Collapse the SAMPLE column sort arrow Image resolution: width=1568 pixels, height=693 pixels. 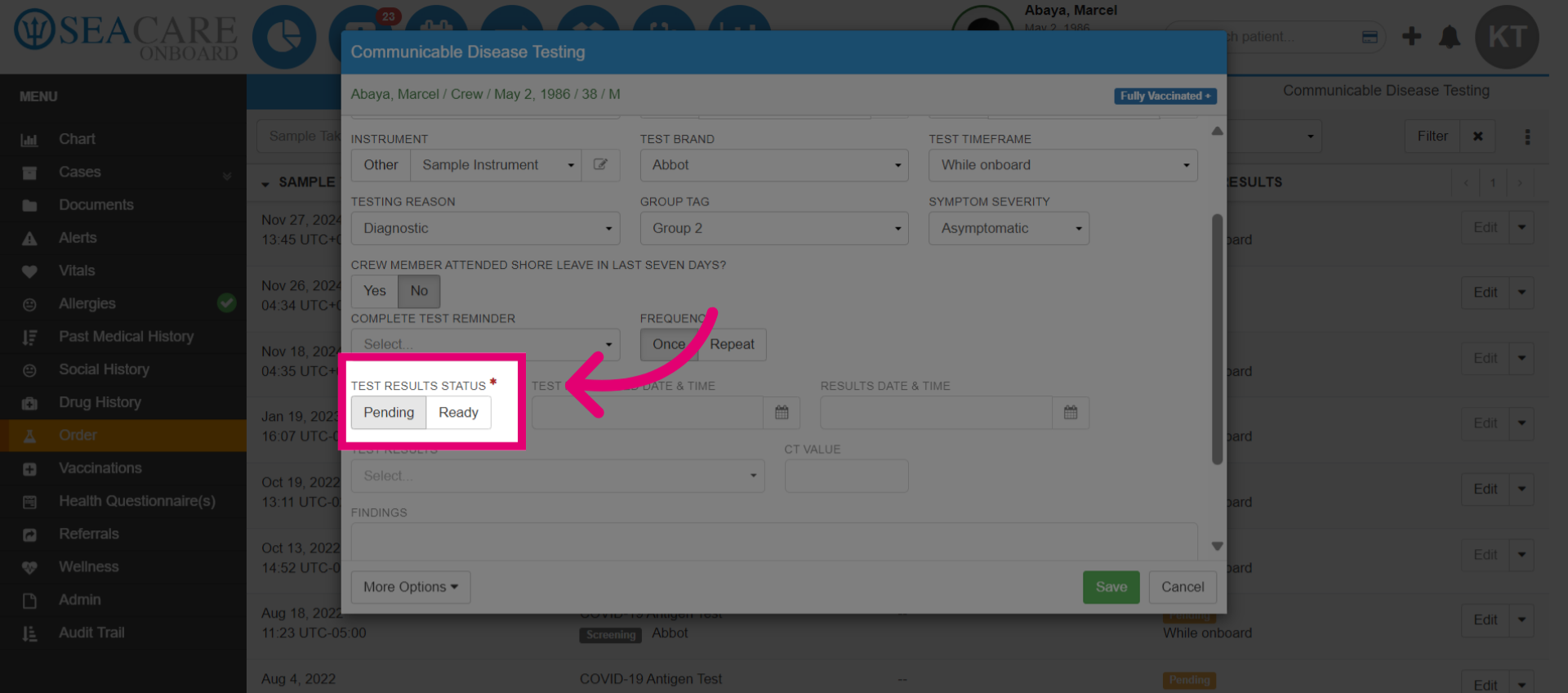point(265,184)
